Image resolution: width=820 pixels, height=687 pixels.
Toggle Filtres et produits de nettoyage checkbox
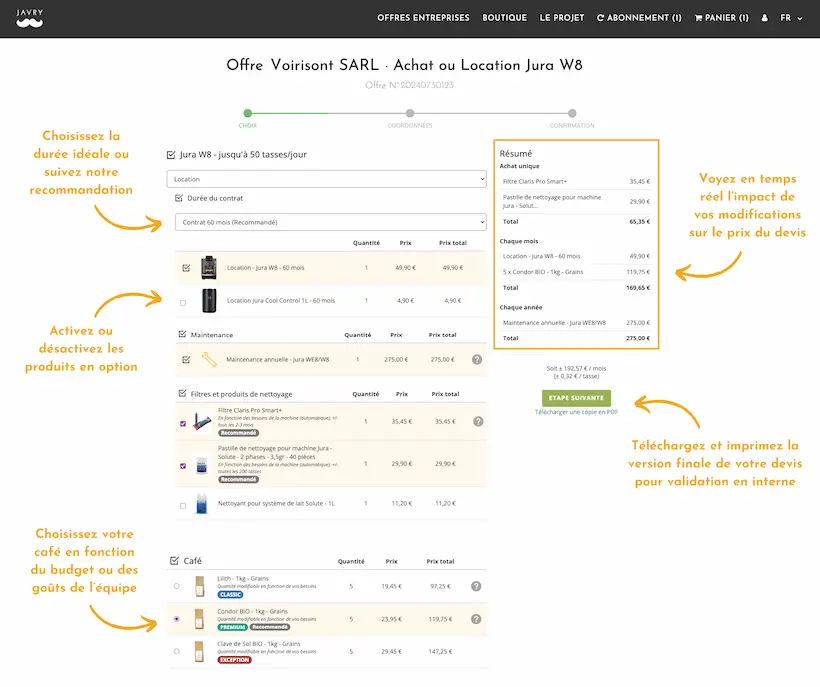click(x=183, y=393)
